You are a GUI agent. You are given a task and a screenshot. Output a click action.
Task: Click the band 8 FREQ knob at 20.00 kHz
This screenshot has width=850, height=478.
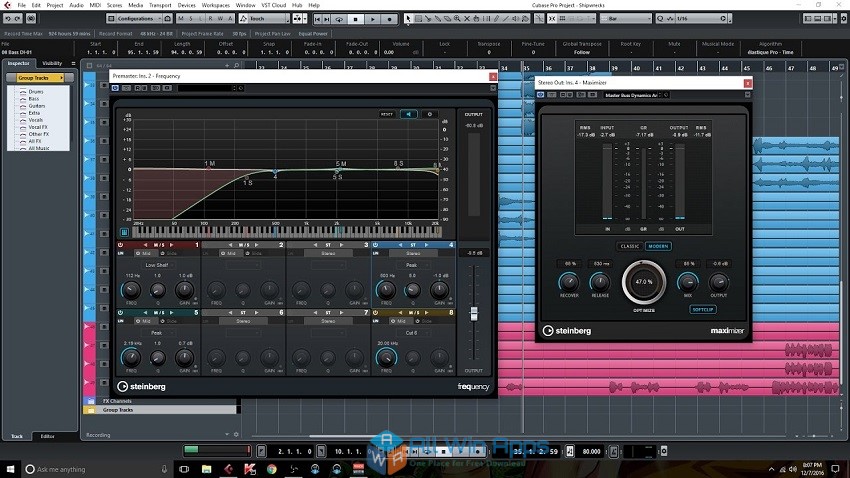click(386, 358)
